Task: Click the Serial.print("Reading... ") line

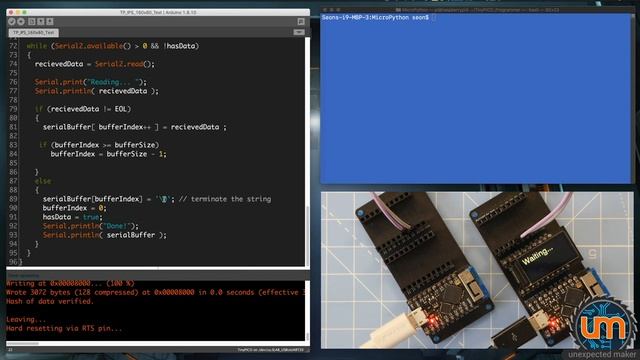Action: point(91,82)
